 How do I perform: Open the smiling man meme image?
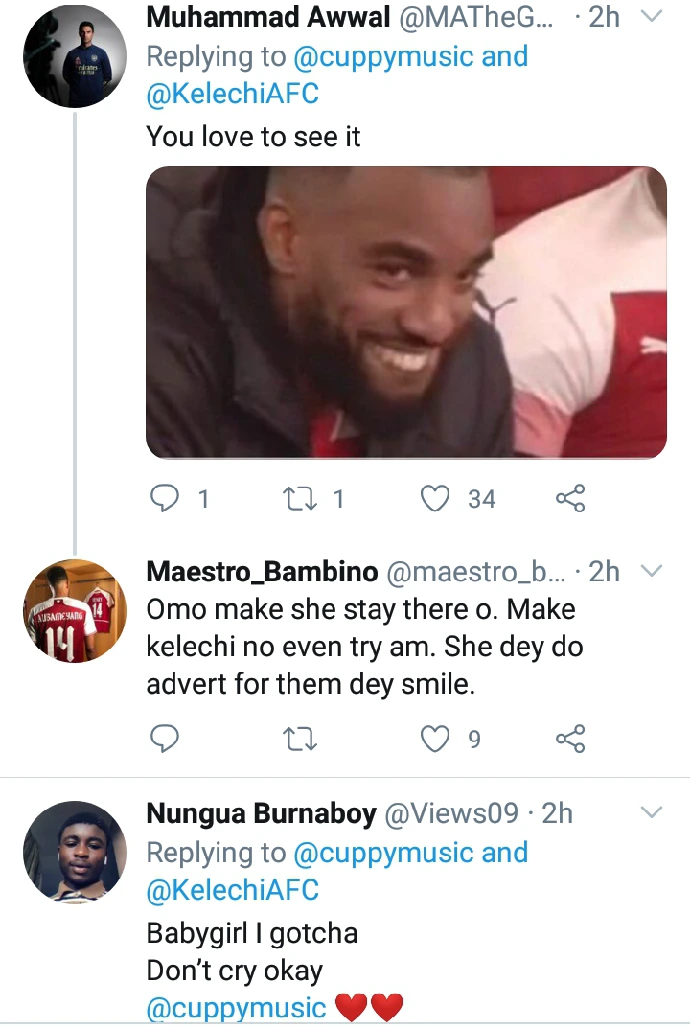[406, 312]
